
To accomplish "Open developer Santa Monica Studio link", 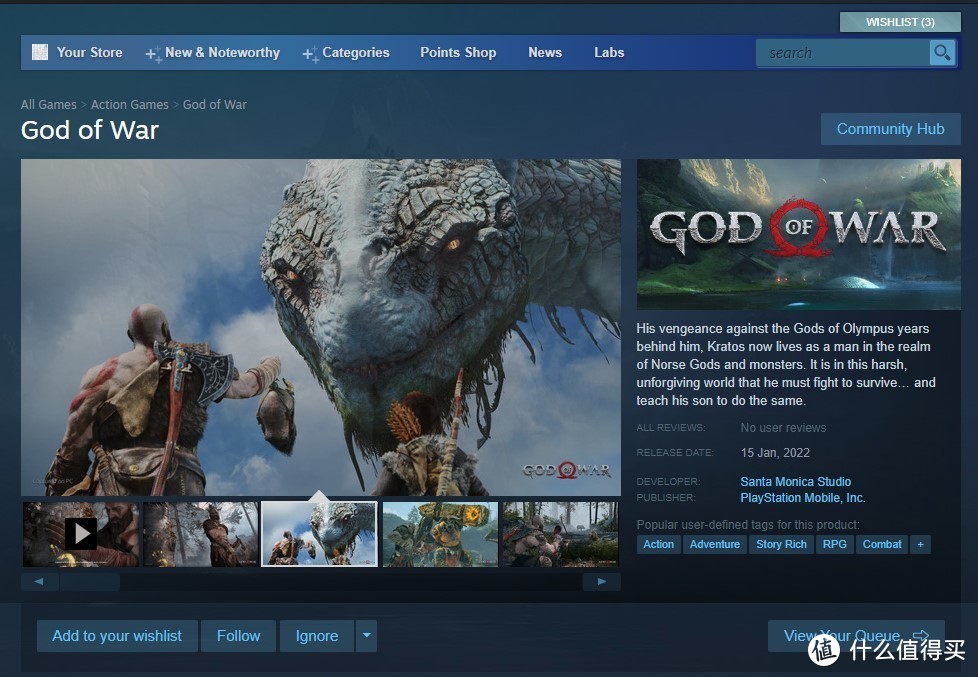I will tap(795, 482).
